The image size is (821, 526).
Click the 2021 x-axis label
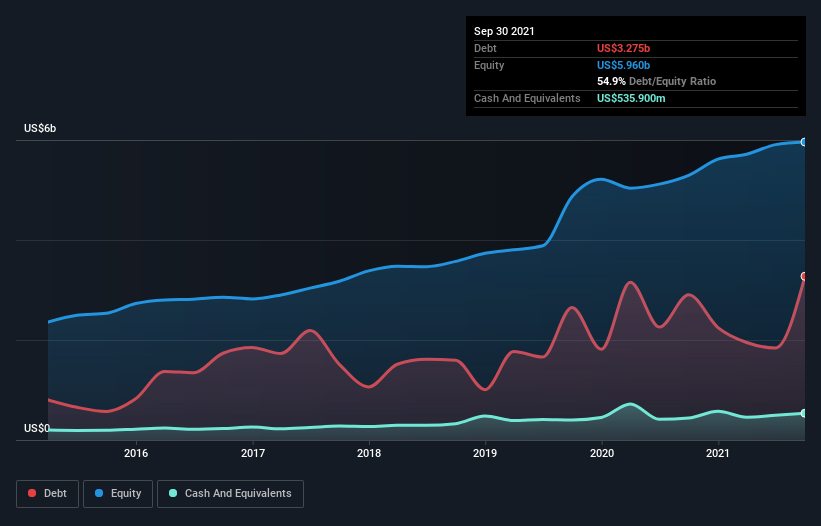pos(718,453)
